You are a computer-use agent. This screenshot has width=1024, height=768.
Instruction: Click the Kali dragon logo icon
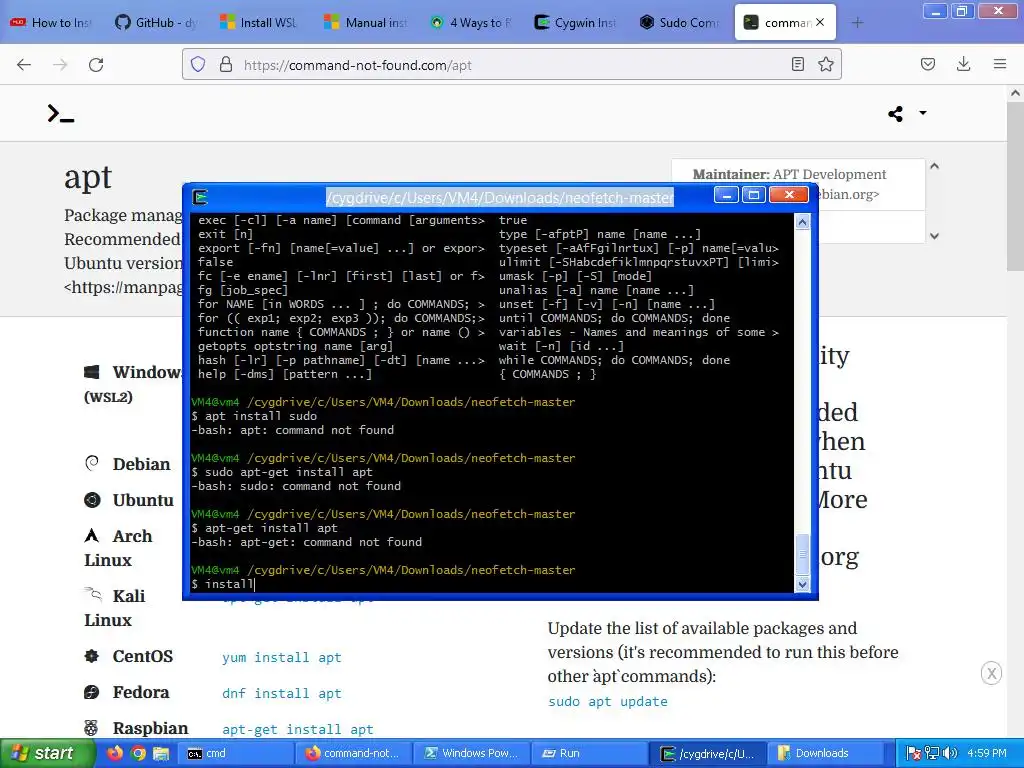93,594
